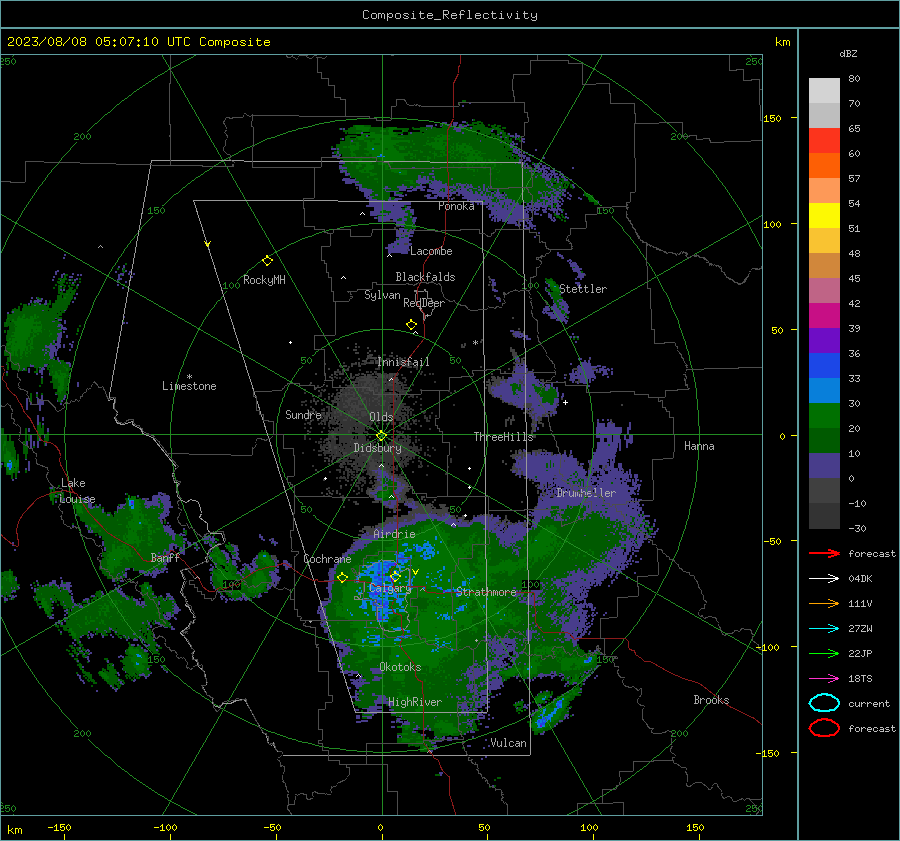The width and height of the screenshot is (900, 841).
Task: Click the Vulcan label
Action: pyautogui.click(x=509, y=743)
